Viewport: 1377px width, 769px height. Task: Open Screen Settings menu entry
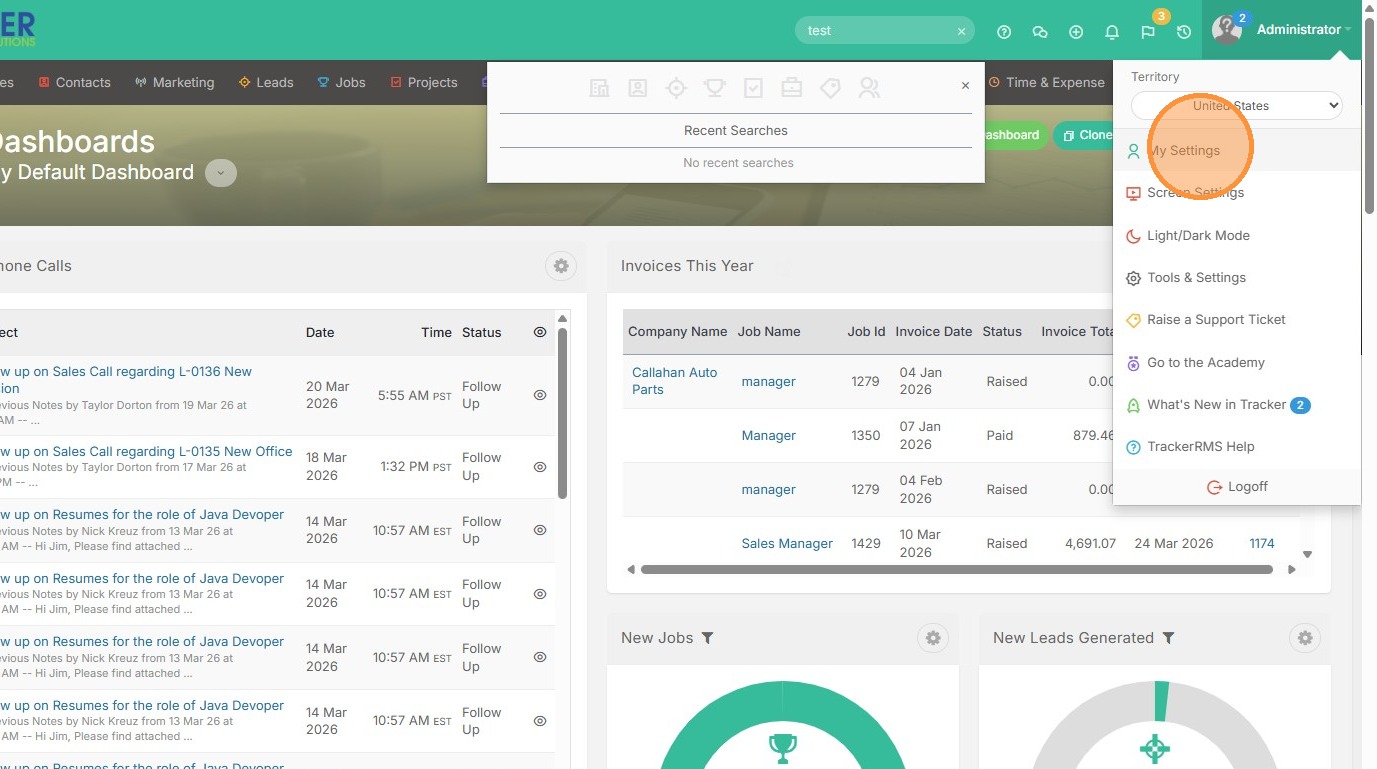[x=1237, y=193]
